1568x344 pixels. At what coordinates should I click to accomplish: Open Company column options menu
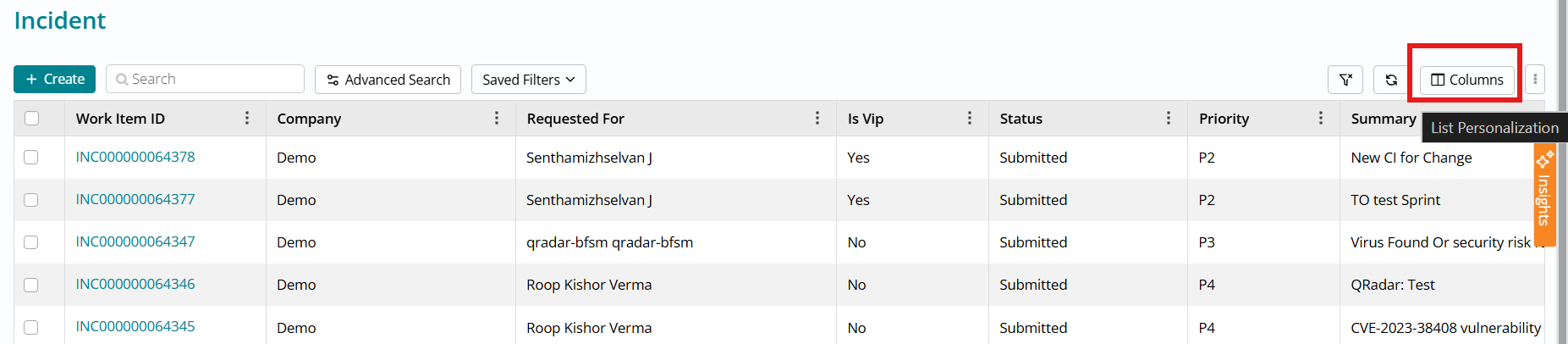click(x=497, y=119)
